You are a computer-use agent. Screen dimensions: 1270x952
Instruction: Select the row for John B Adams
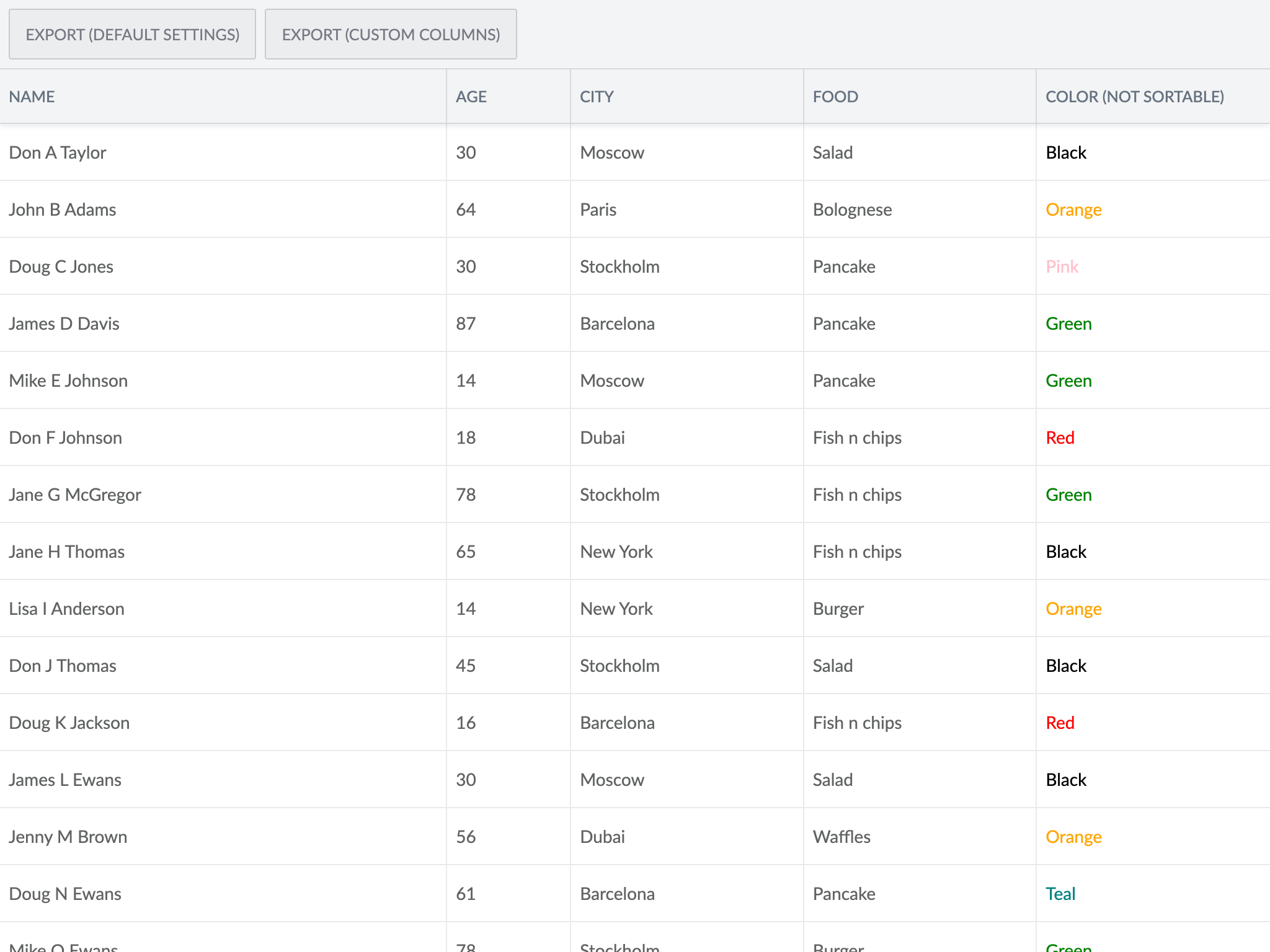click(x=62, y=209)
